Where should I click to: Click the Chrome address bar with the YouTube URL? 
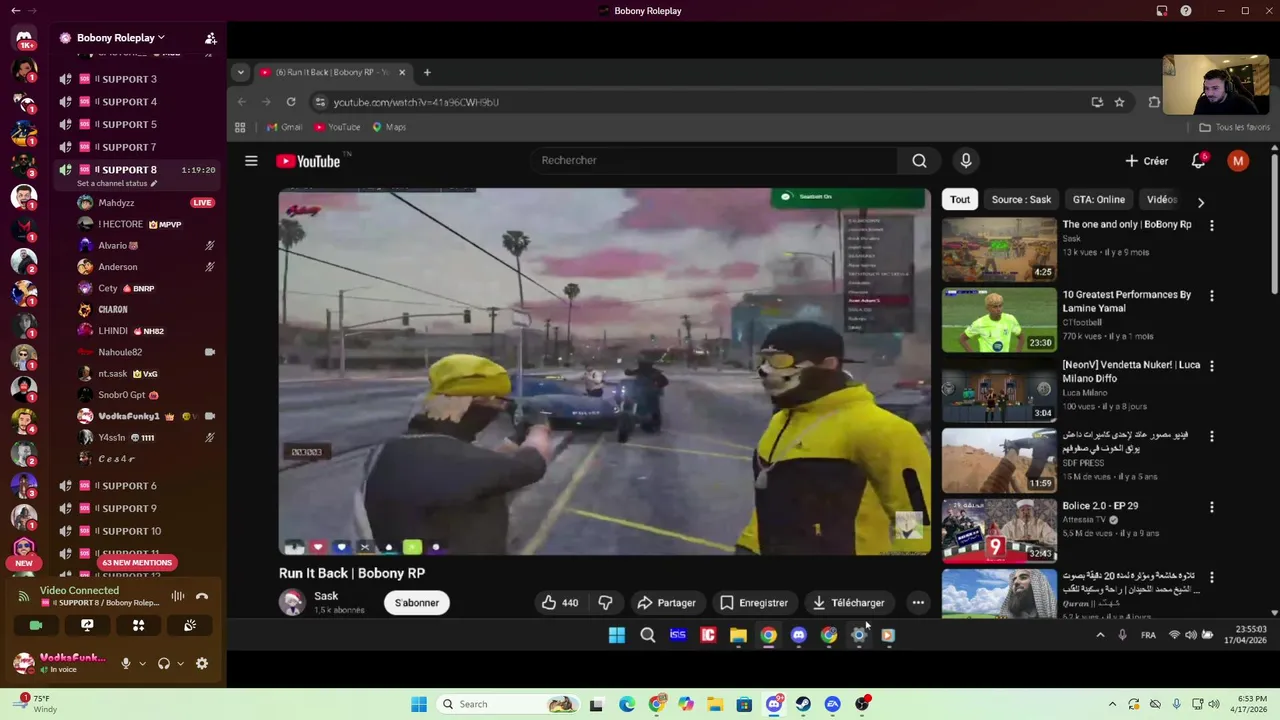[x=700, y=102]
